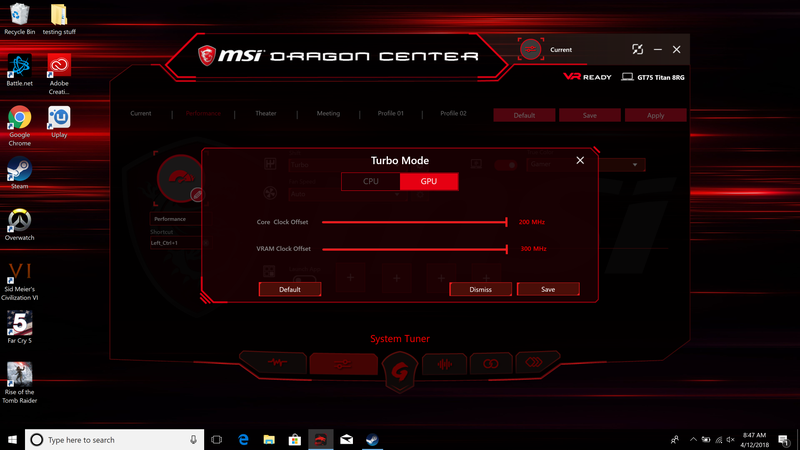The width and height of the screenshot is (800, 450).
Task: Click the Apply button
Action: coord(656,115)
